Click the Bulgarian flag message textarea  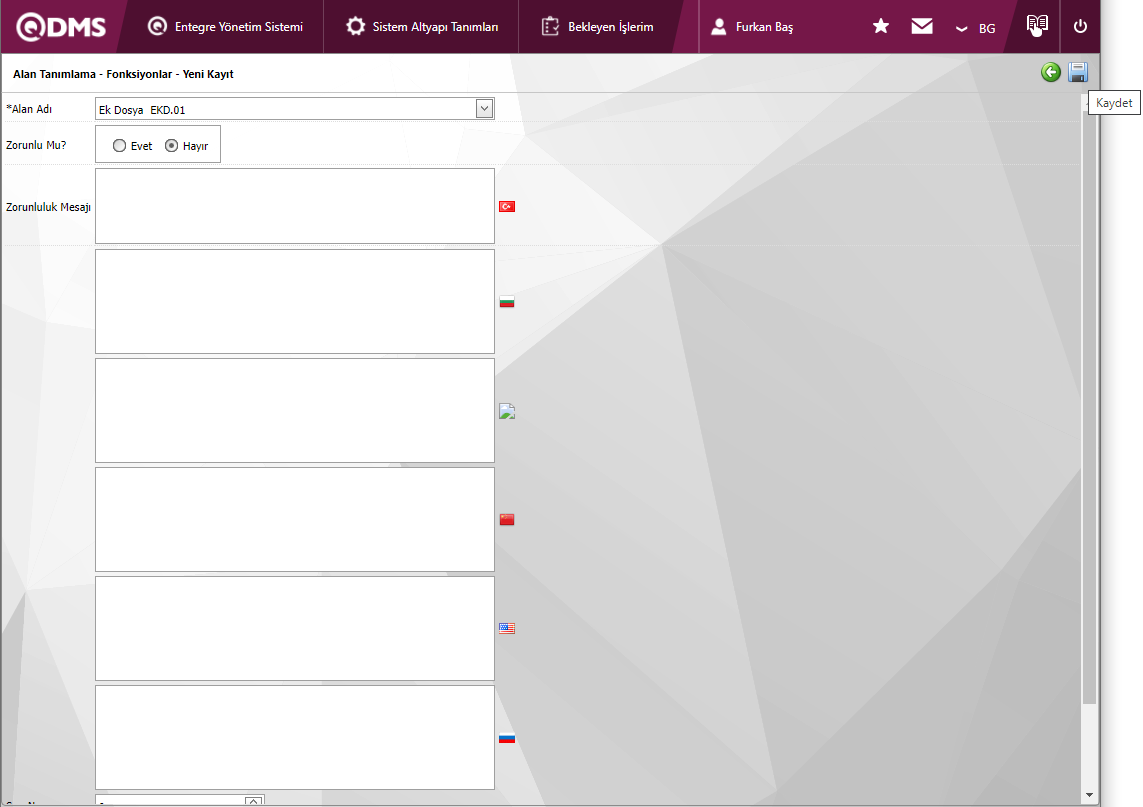point(294,302)
